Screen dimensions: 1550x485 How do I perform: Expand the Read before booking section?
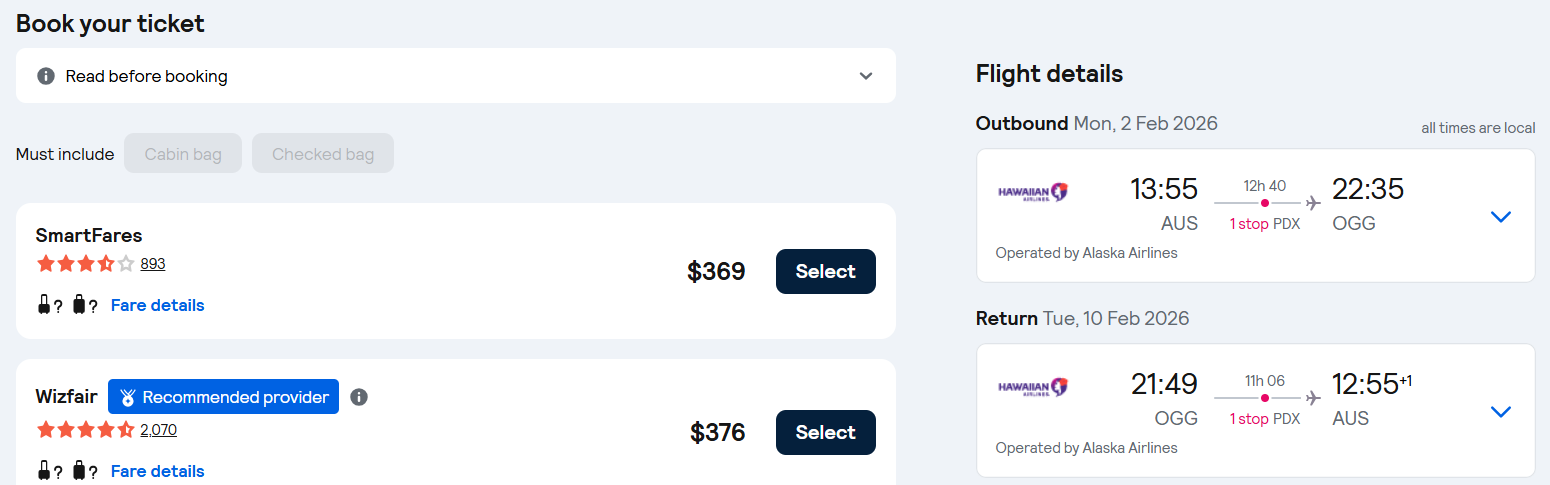(x=866, y=76)
